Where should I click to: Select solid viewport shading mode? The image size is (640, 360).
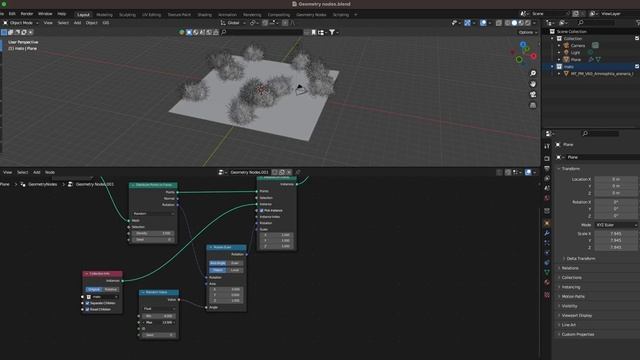[x=514, y=23]
